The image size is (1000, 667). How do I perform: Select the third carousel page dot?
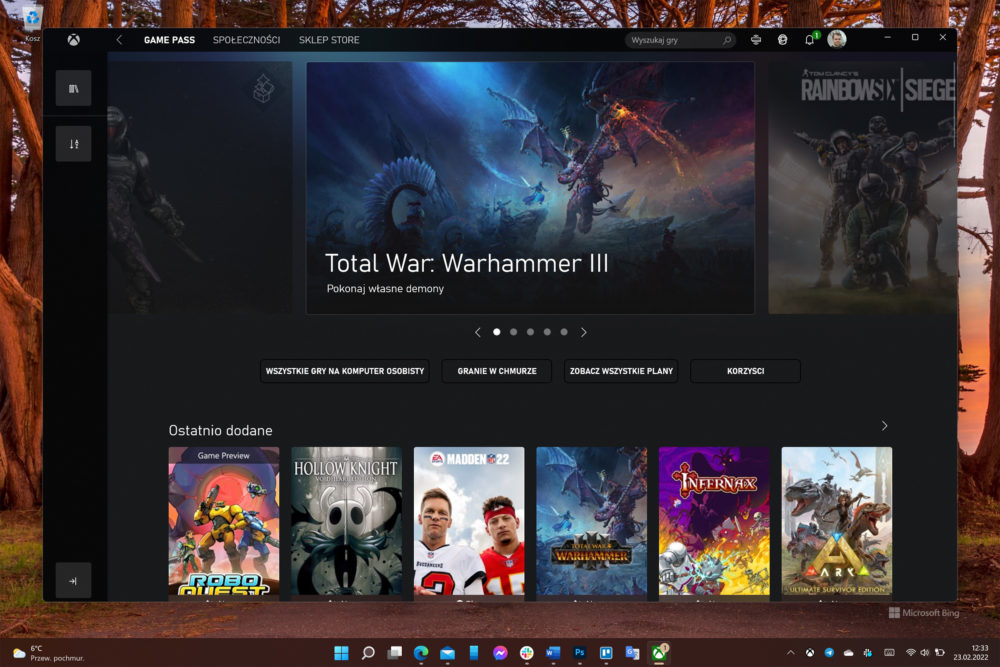pos(530,332)
